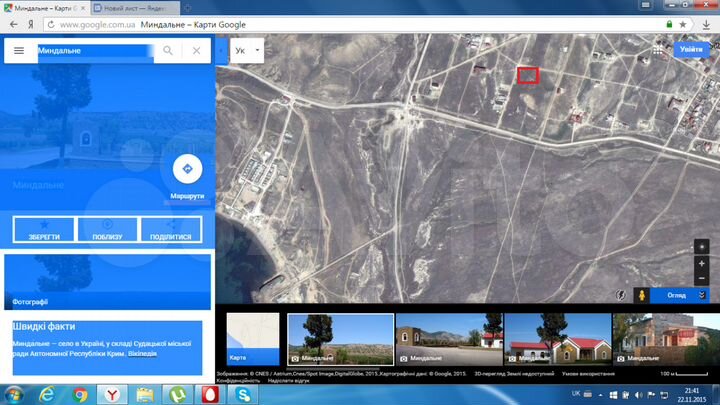Image resolution: width=720 pixels, height=405 pixels.
Task: Open the Opera taskbar icon
Action: point(210,395)
